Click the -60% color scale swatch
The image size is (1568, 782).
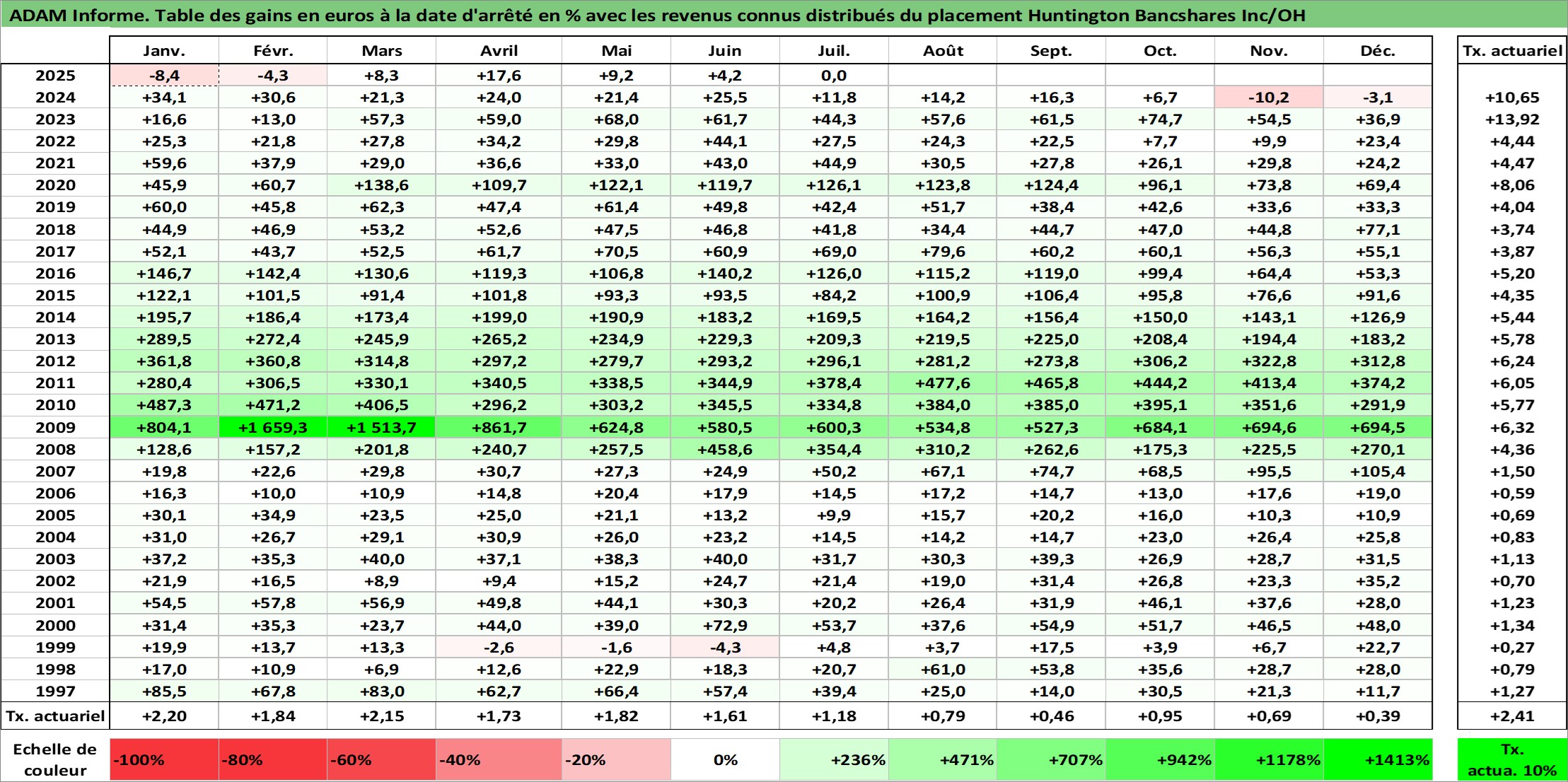[381, 760]
